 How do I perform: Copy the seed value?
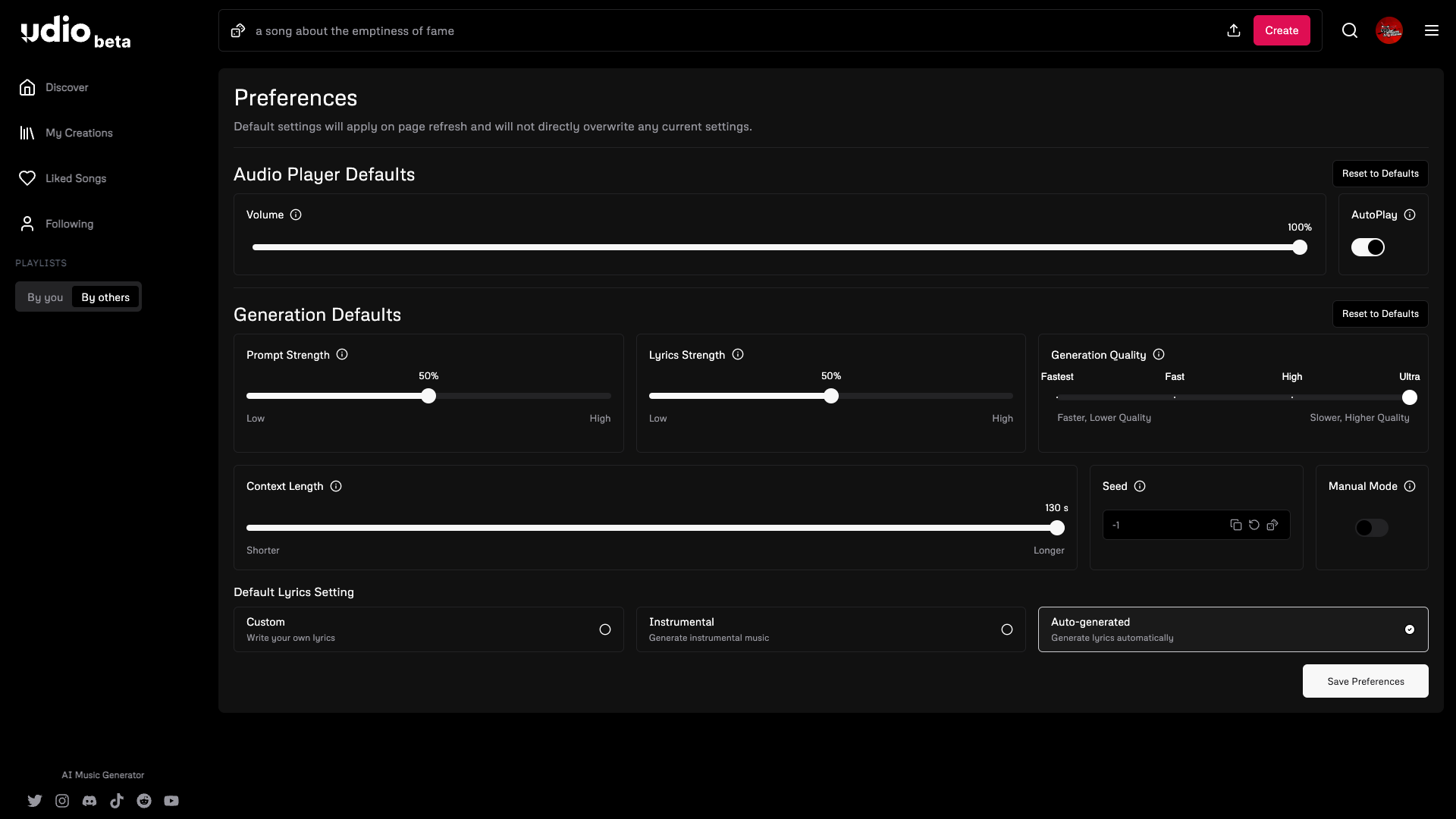tap(1236, 525)
